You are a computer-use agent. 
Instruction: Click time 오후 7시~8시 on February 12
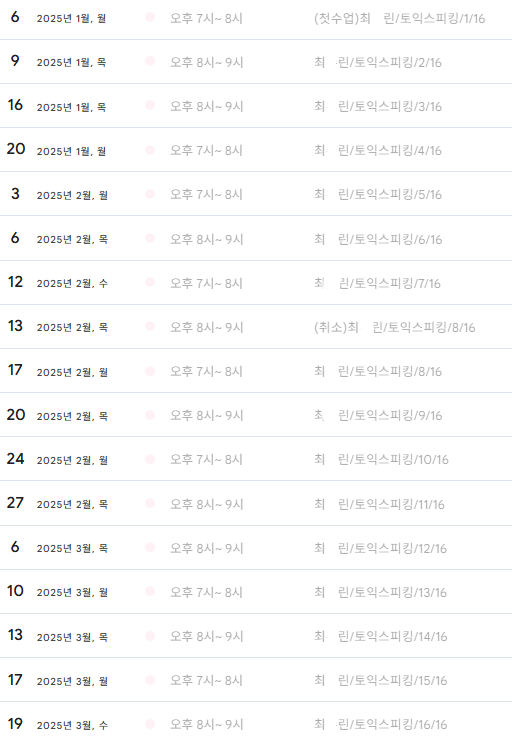(206, 283)
